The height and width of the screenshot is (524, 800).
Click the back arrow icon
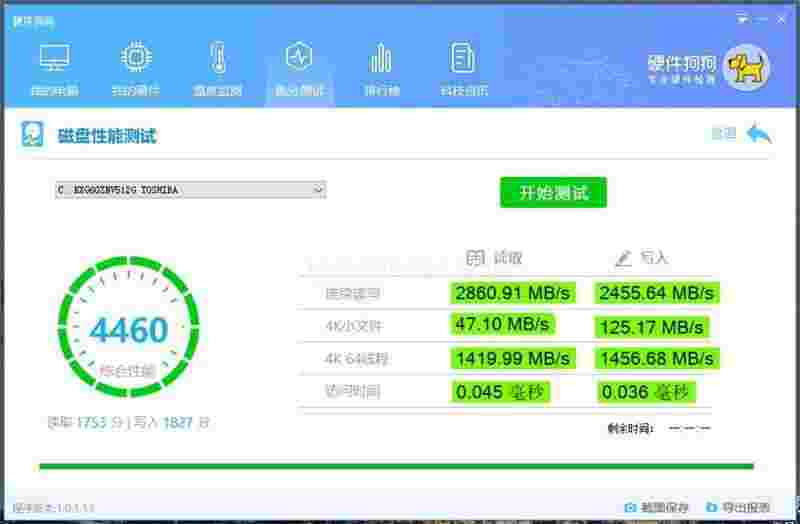pyautogui.click(x=759, y=134)
